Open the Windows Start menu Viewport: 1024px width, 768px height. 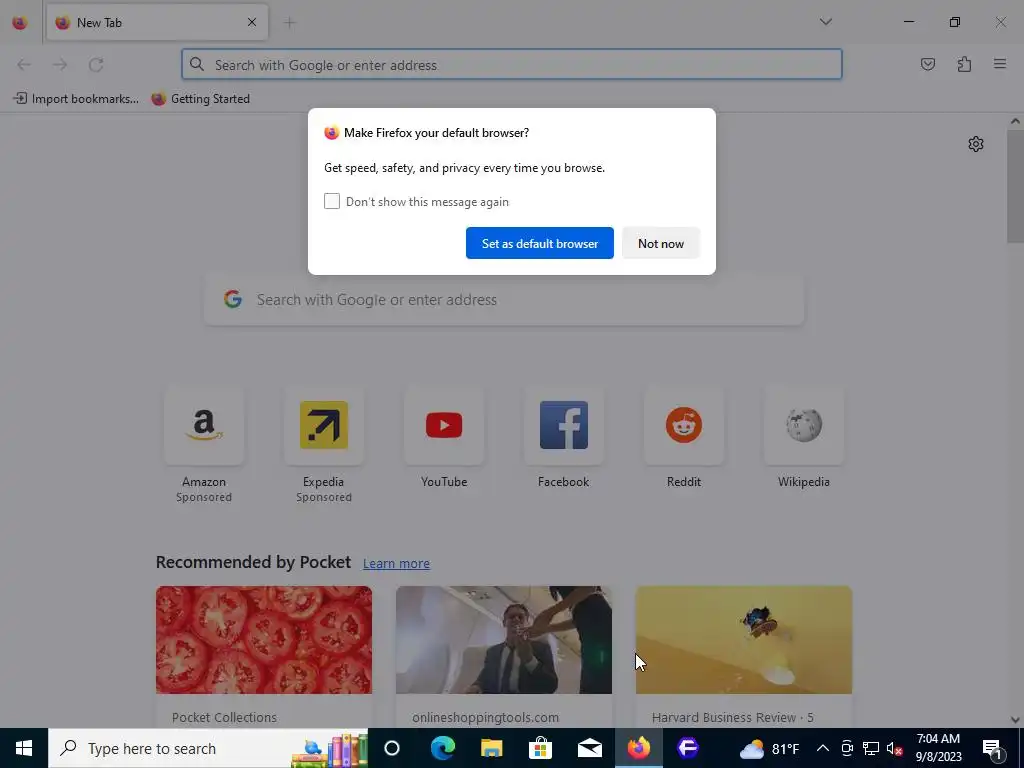(24, 748)
